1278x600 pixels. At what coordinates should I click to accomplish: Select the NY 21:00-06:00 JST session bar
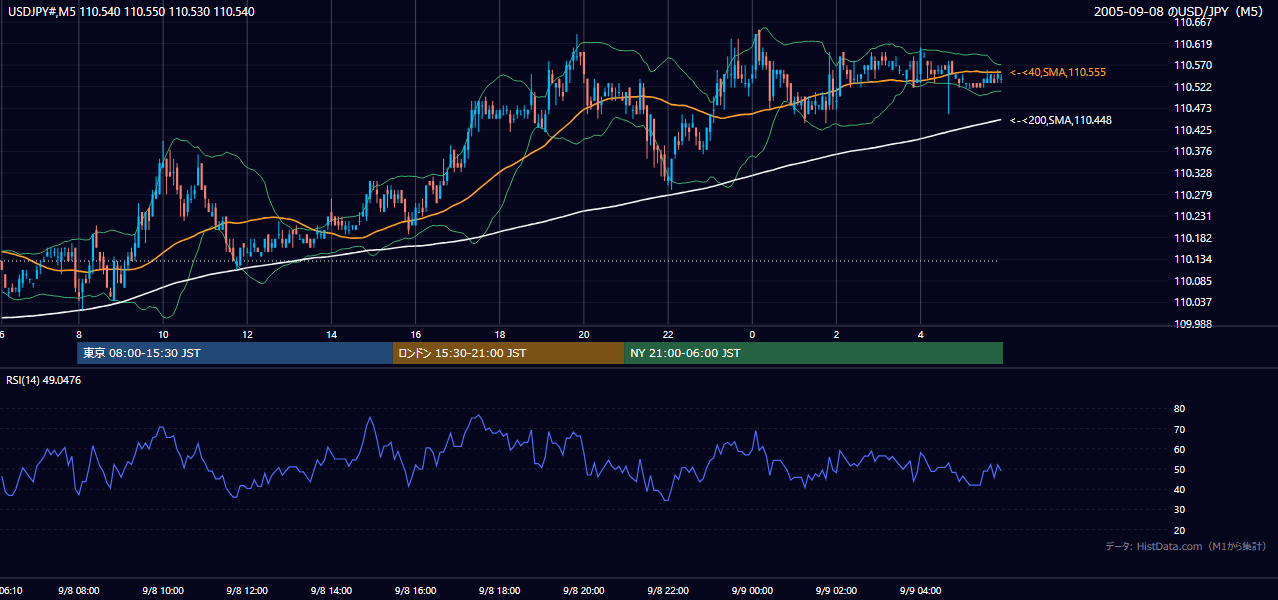(813, 353)
